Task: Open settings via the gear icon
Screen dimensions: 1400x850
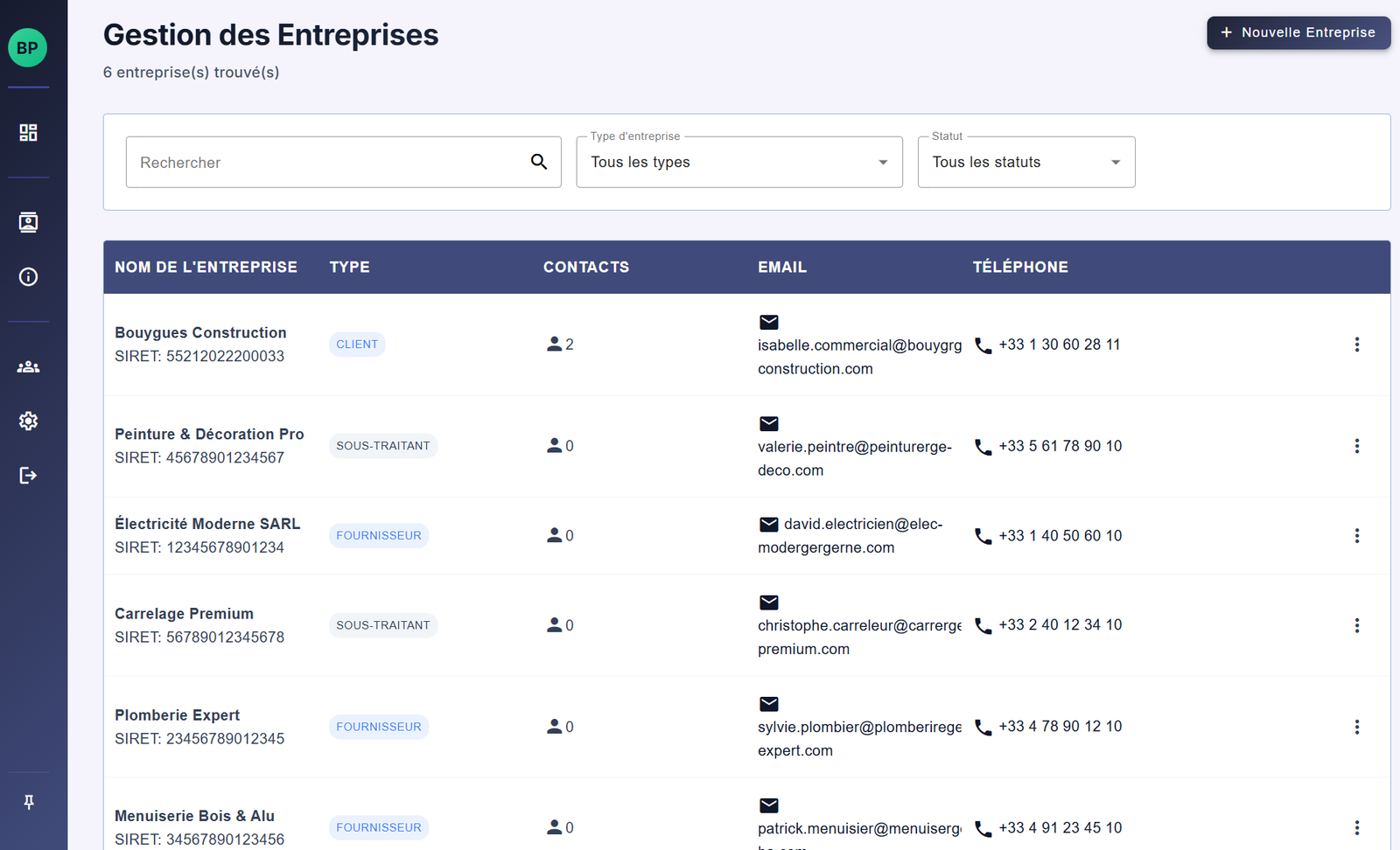Action: 28,421
